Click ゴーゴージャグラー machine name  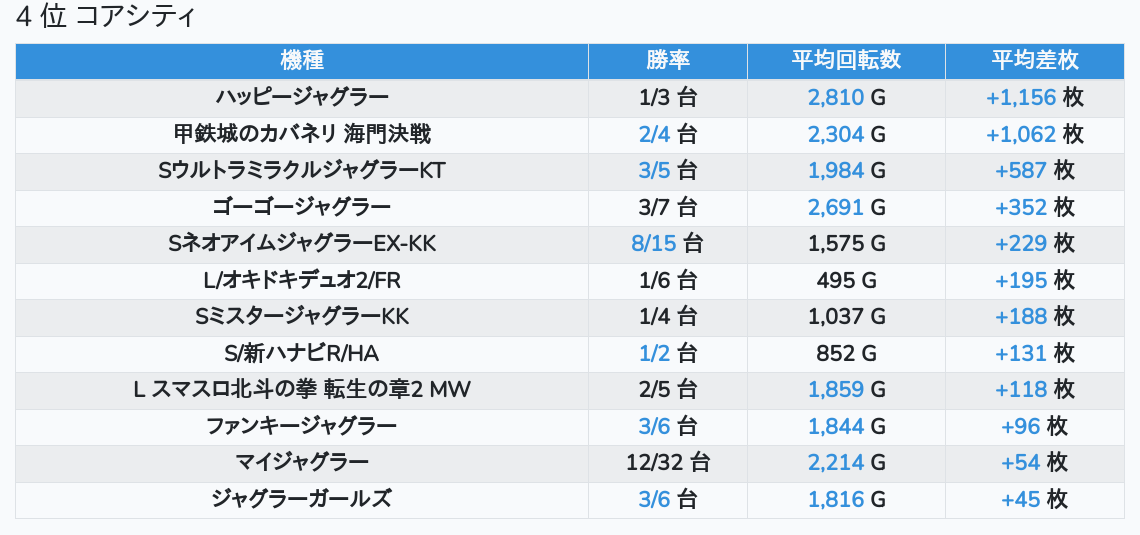302,208
